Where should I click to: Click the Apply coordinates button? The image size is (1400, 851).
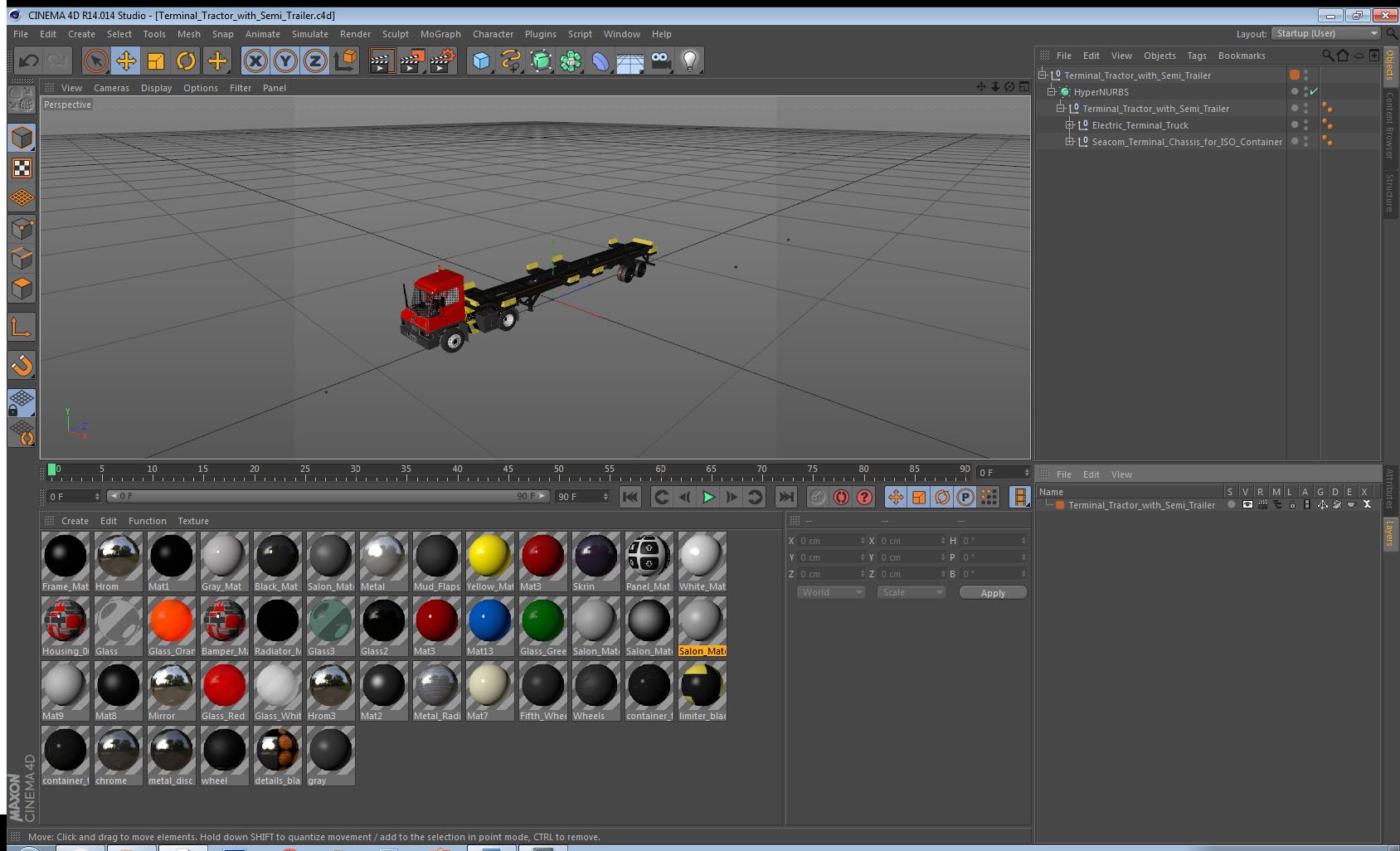click(x=993, y=592)
